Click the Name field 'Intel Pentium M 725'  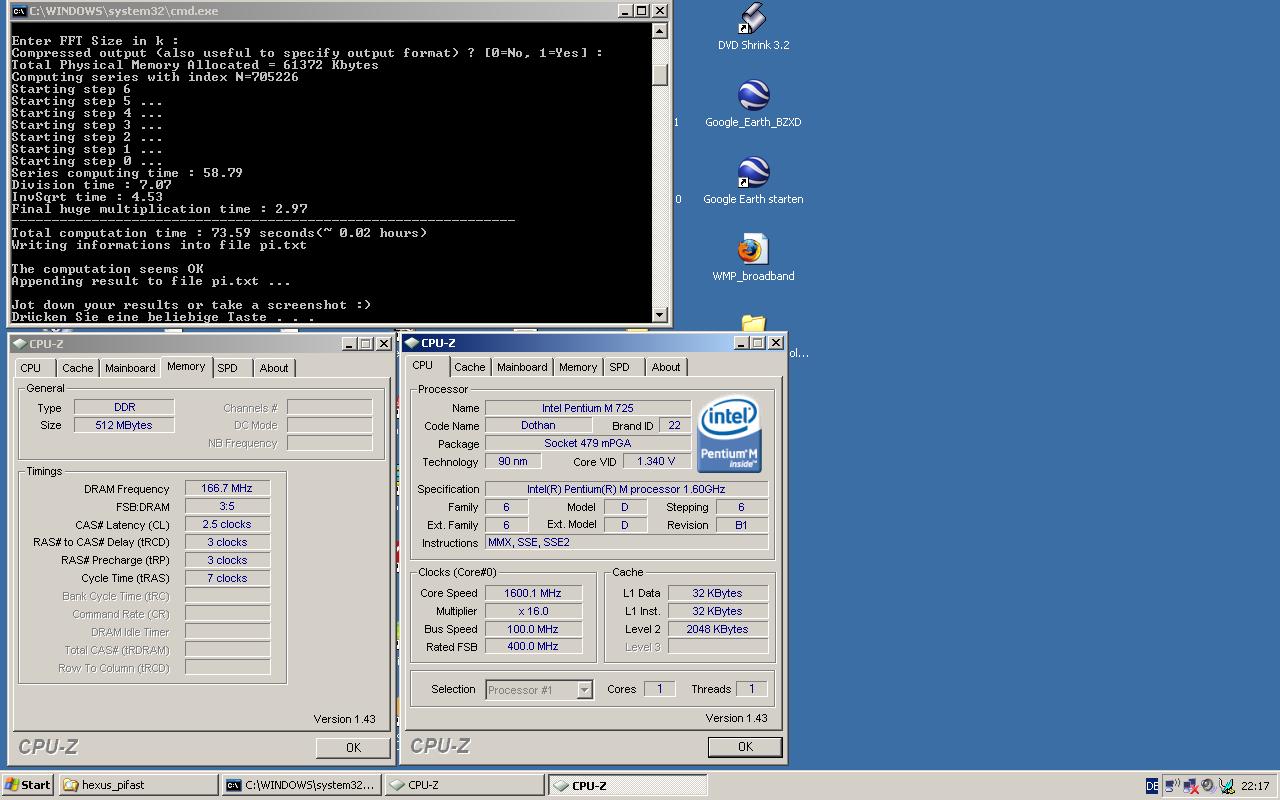point(587,408)
